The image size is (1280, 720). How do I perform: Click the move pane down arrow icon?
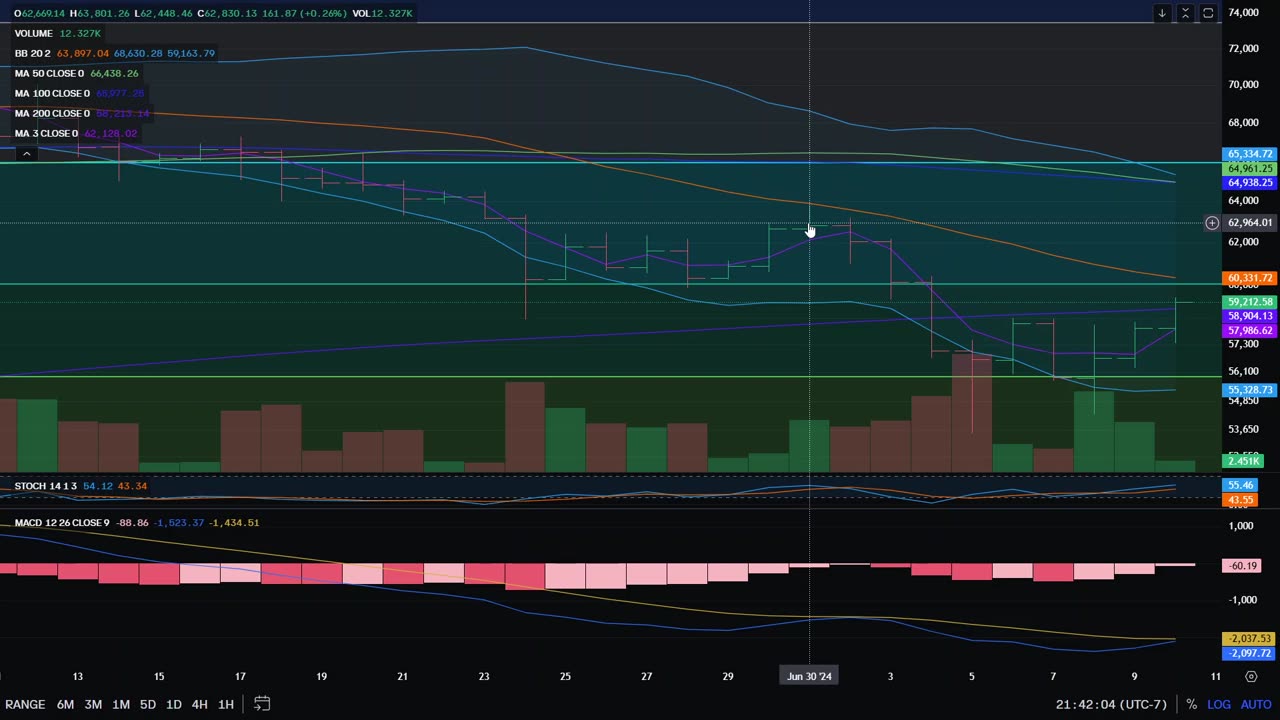coord(1162,13)
